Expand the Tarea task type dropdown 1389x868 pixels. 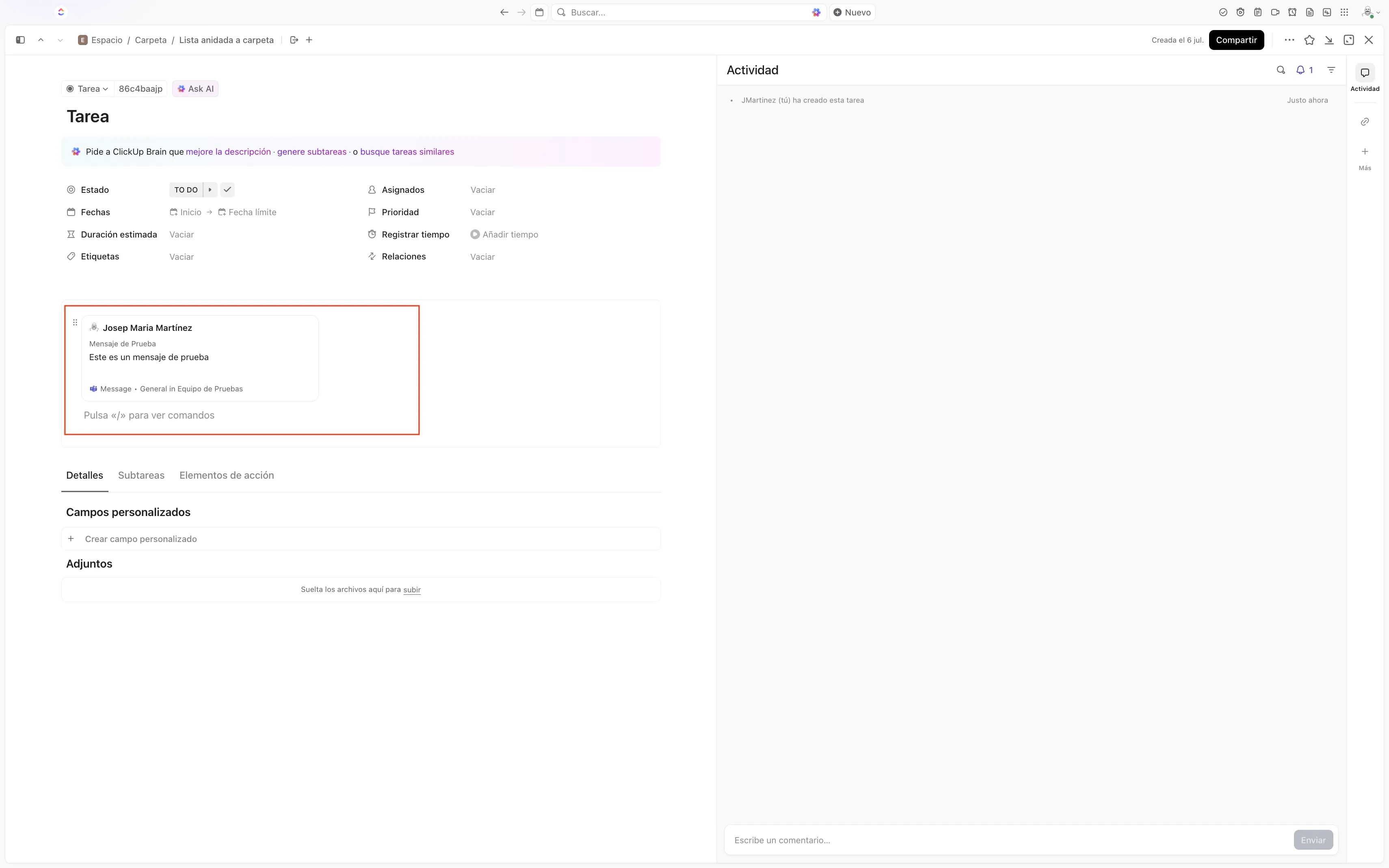point(88,89)
